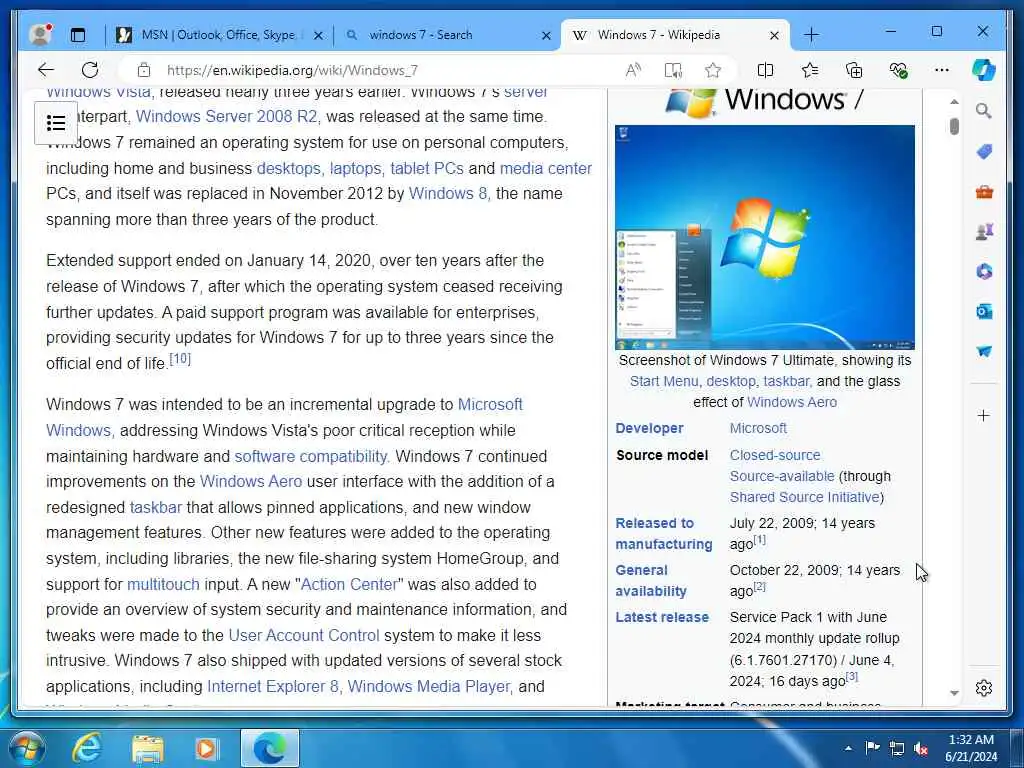The image size is (1024, 768).
Task: Toggle Wikipedia table of contents
Action: [56, 123]
